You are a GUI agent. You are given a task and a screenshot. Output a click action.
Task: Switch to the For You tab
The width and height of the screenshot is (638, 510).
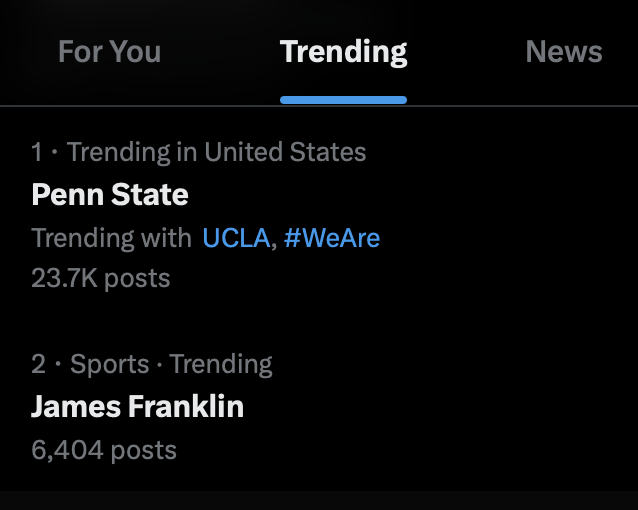109,52
